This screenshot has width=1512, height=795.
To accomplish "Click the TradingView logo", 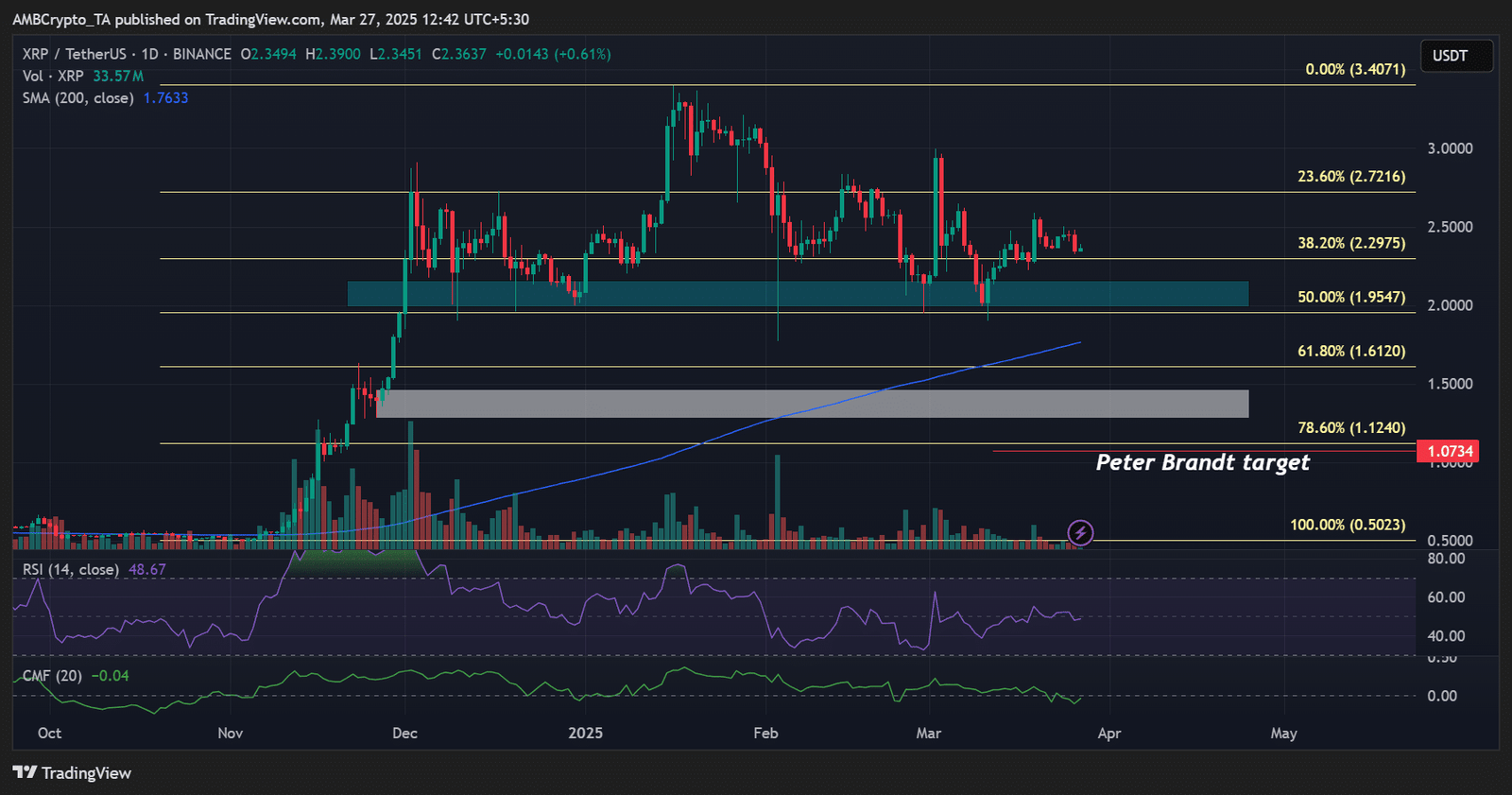I will [72, 773].
